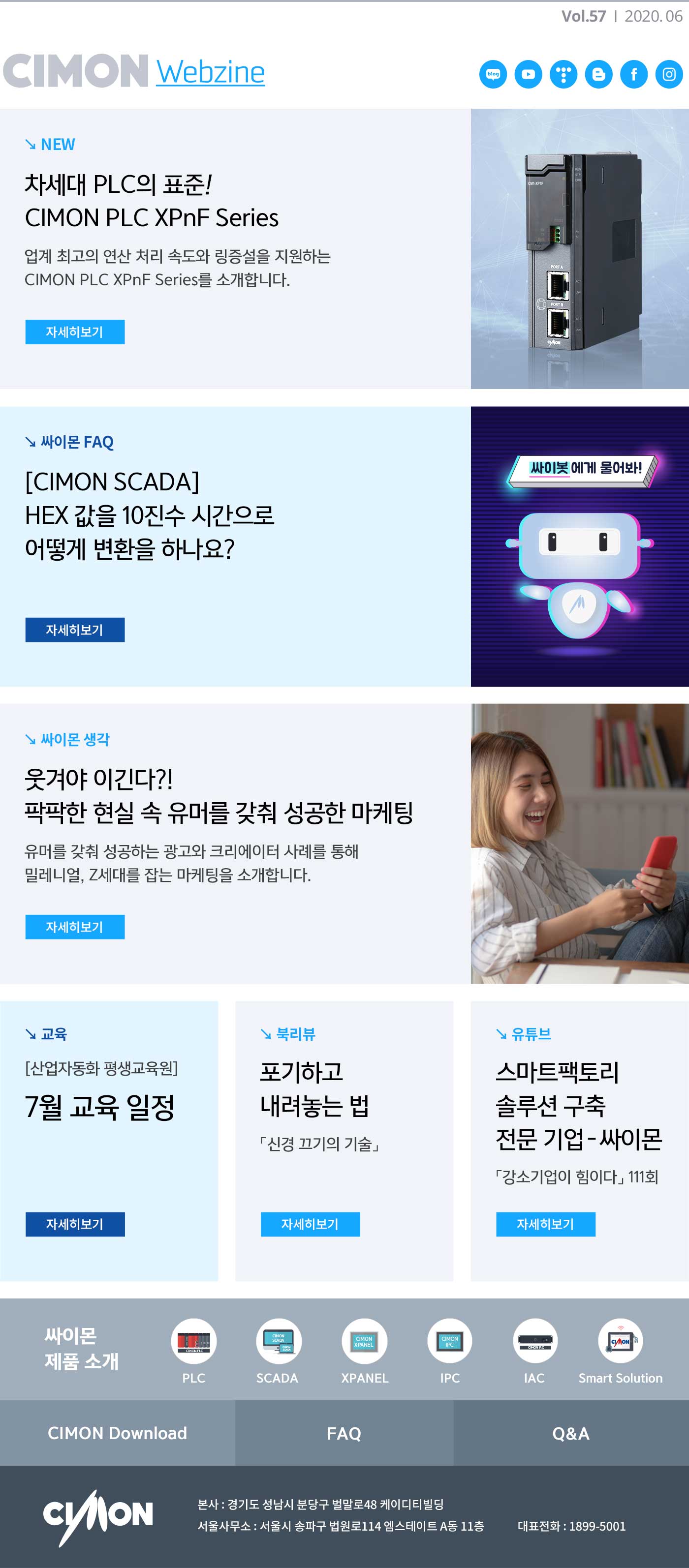Open the YouTube social icon

coord(528,74)
